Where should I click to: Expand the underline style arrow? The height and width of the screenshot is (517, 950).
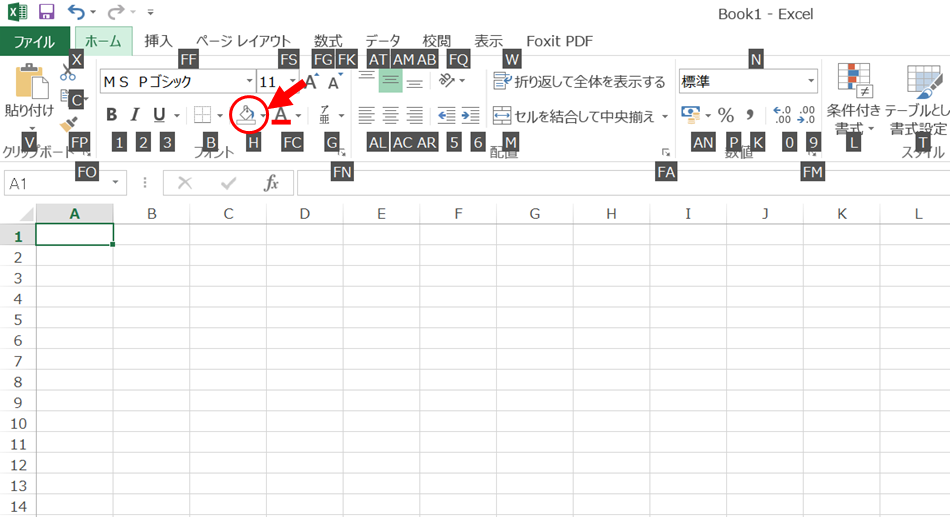coord(177,115)
